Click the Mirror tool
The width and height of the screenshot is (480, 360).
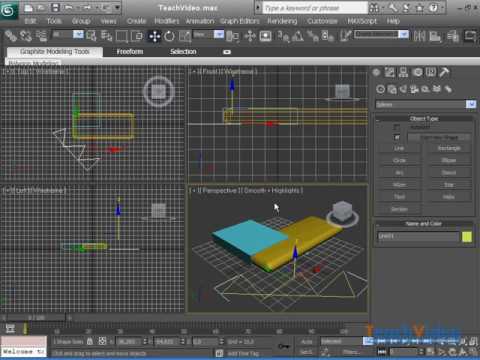[420, 36]
